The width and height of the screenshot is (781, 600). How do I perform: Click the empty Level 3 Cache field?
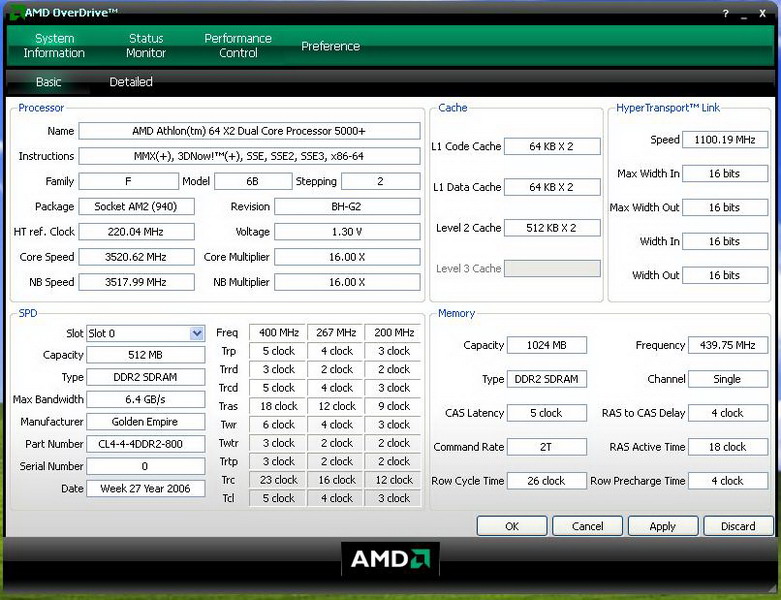point(552,268)
